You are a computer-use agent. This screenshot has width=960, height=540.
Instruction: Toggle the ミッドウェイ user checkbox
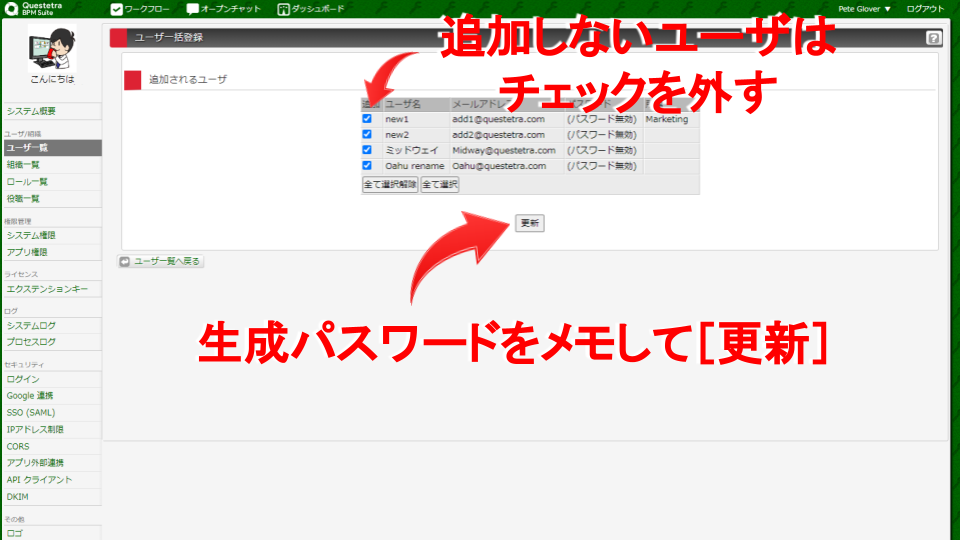367,150
